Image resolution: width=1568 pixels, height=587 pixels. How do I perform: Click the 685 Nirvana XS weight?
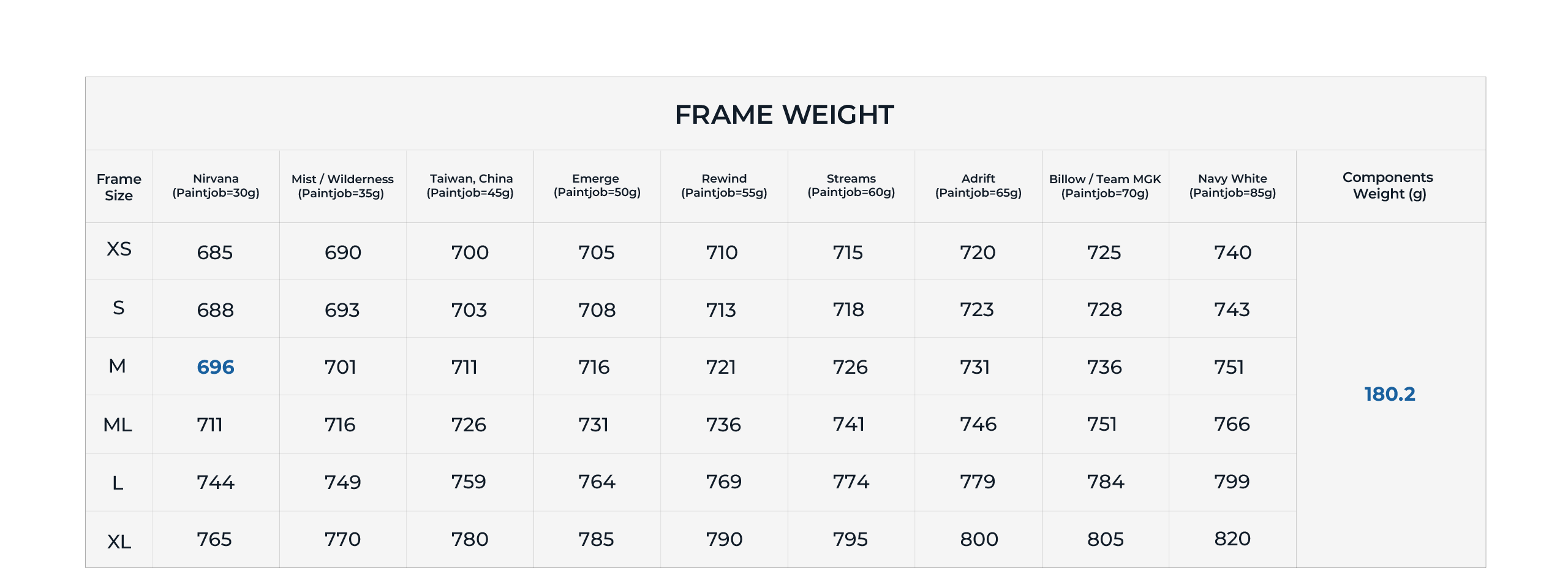pos(215,252)
